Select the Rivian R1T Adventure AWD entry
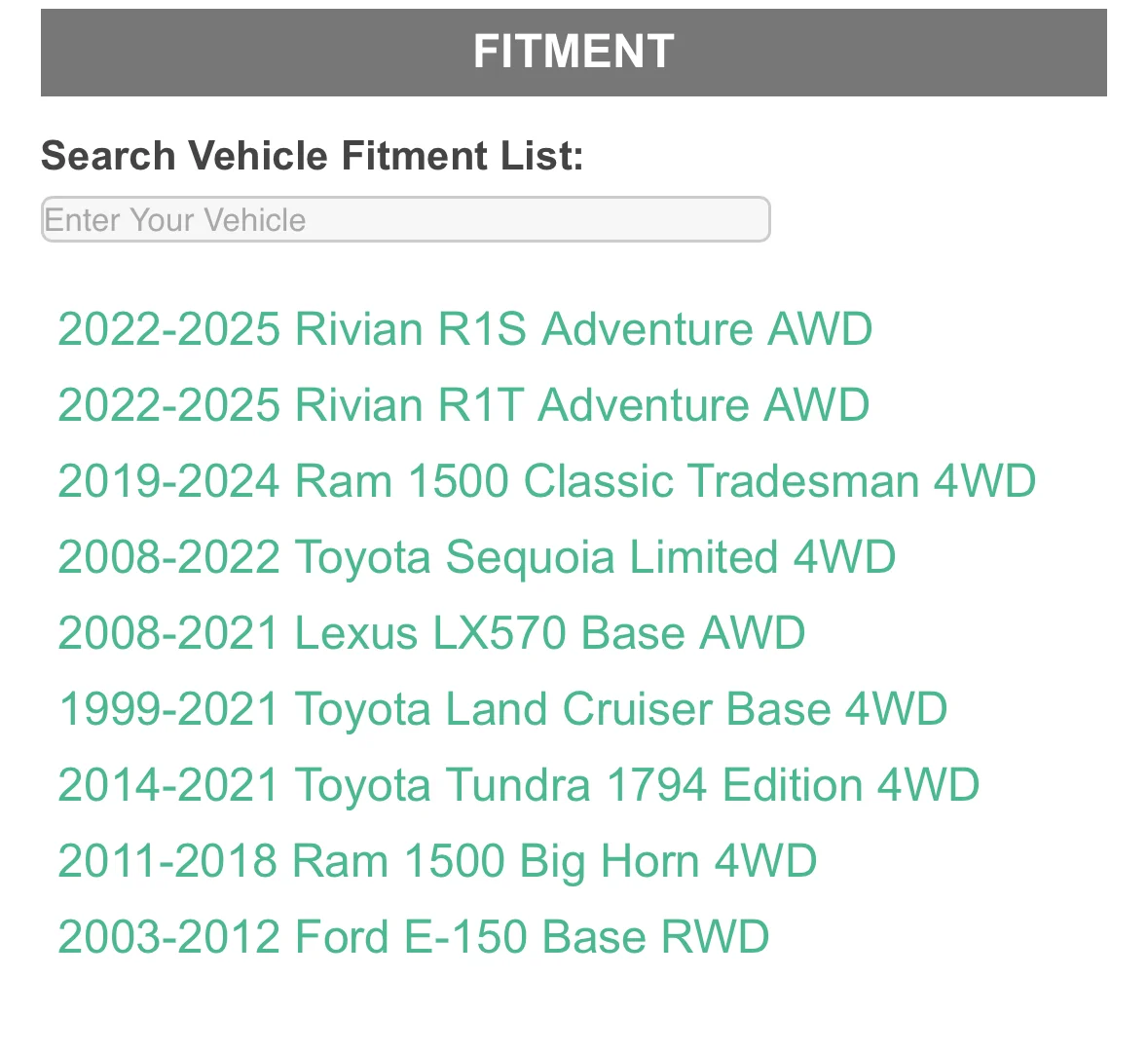Image resolution: width=1148 pixels, height=1053 pixels. click(463, 405)
